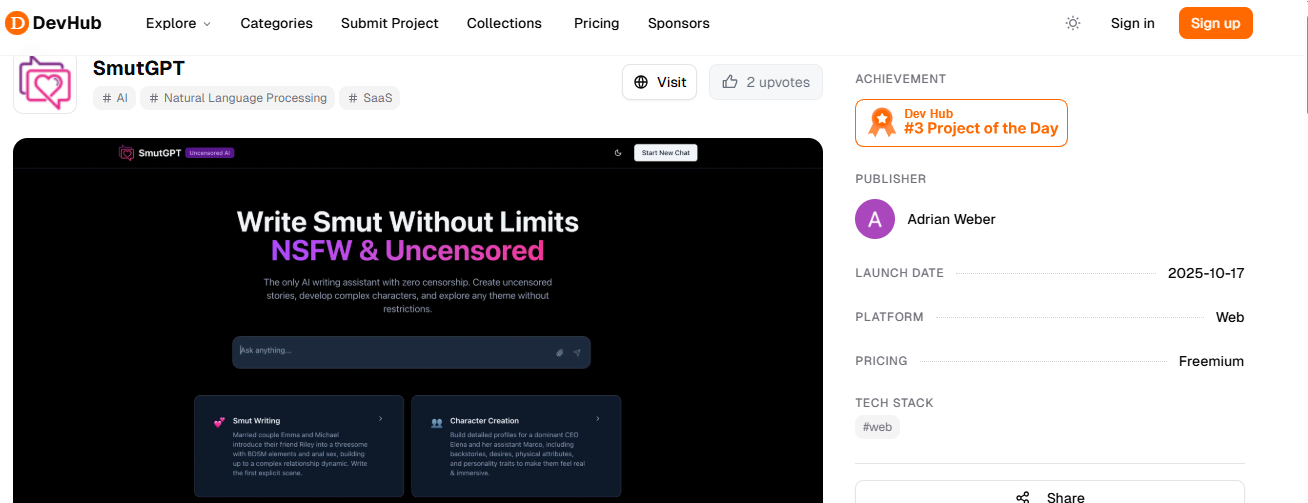Click Start New Chat in screenshot

click(x=665, y=153)
